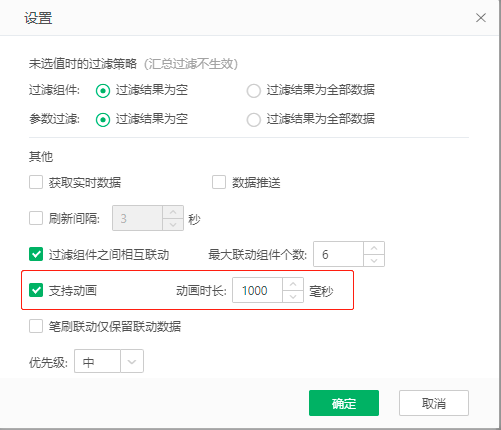Close the 设置 dialog with the X icon
Screen dimensions: 501x430
481,18
